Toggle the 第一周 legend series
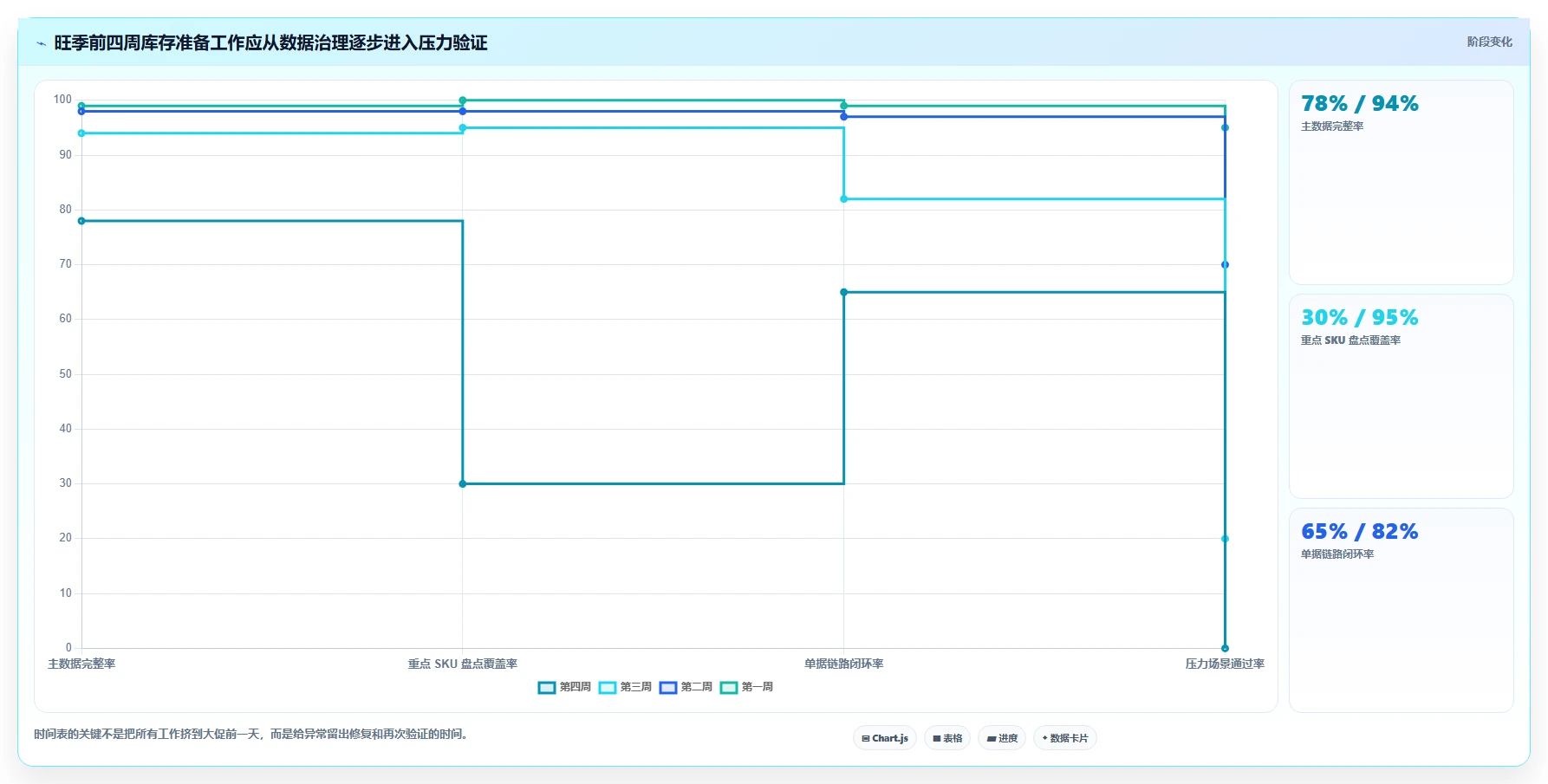 [746, 687]
